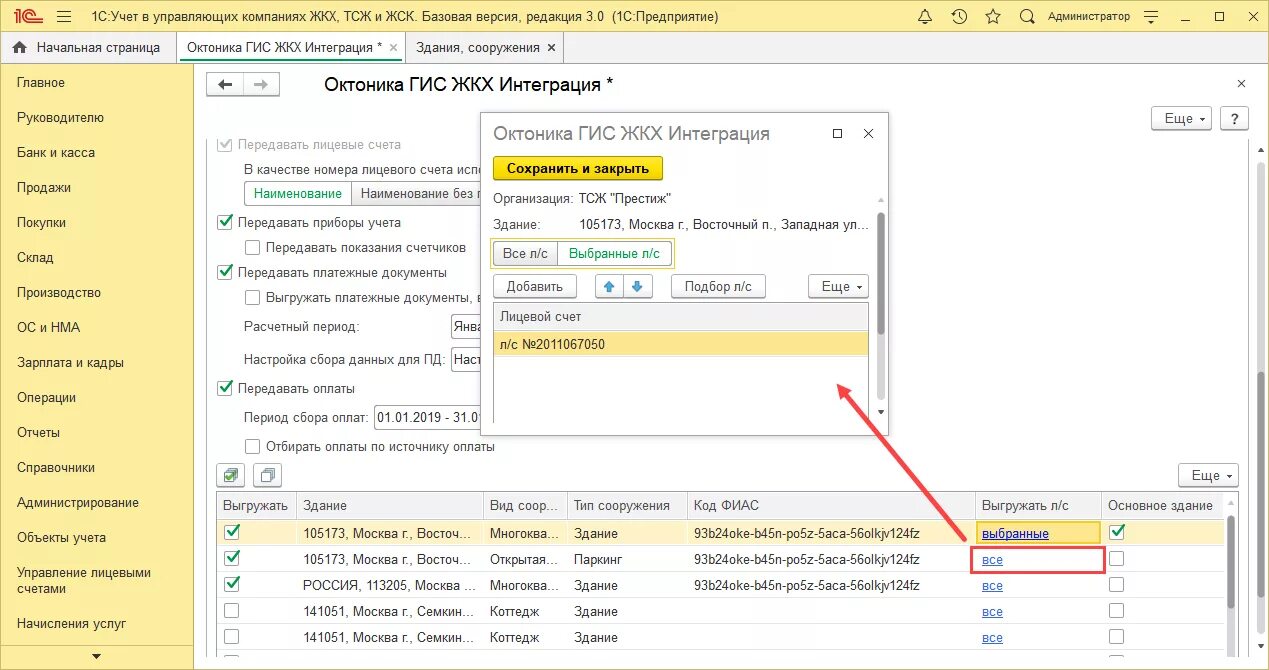Open Начисления услуг section
The image size is (1269, 670).
coord(72,623)
